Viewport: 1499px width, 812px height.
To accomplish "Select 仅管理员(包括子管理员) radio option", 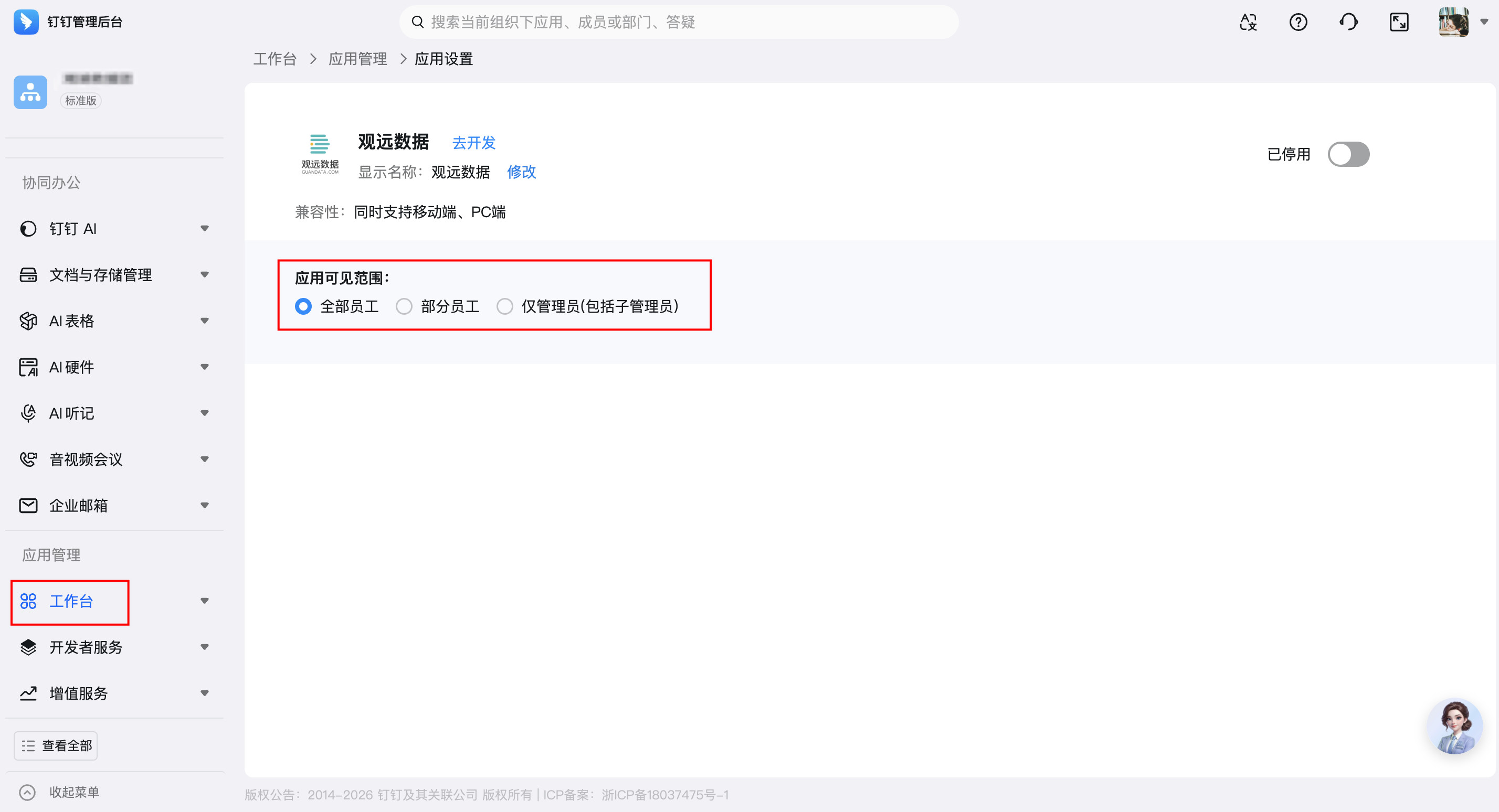I will [504, 306].
